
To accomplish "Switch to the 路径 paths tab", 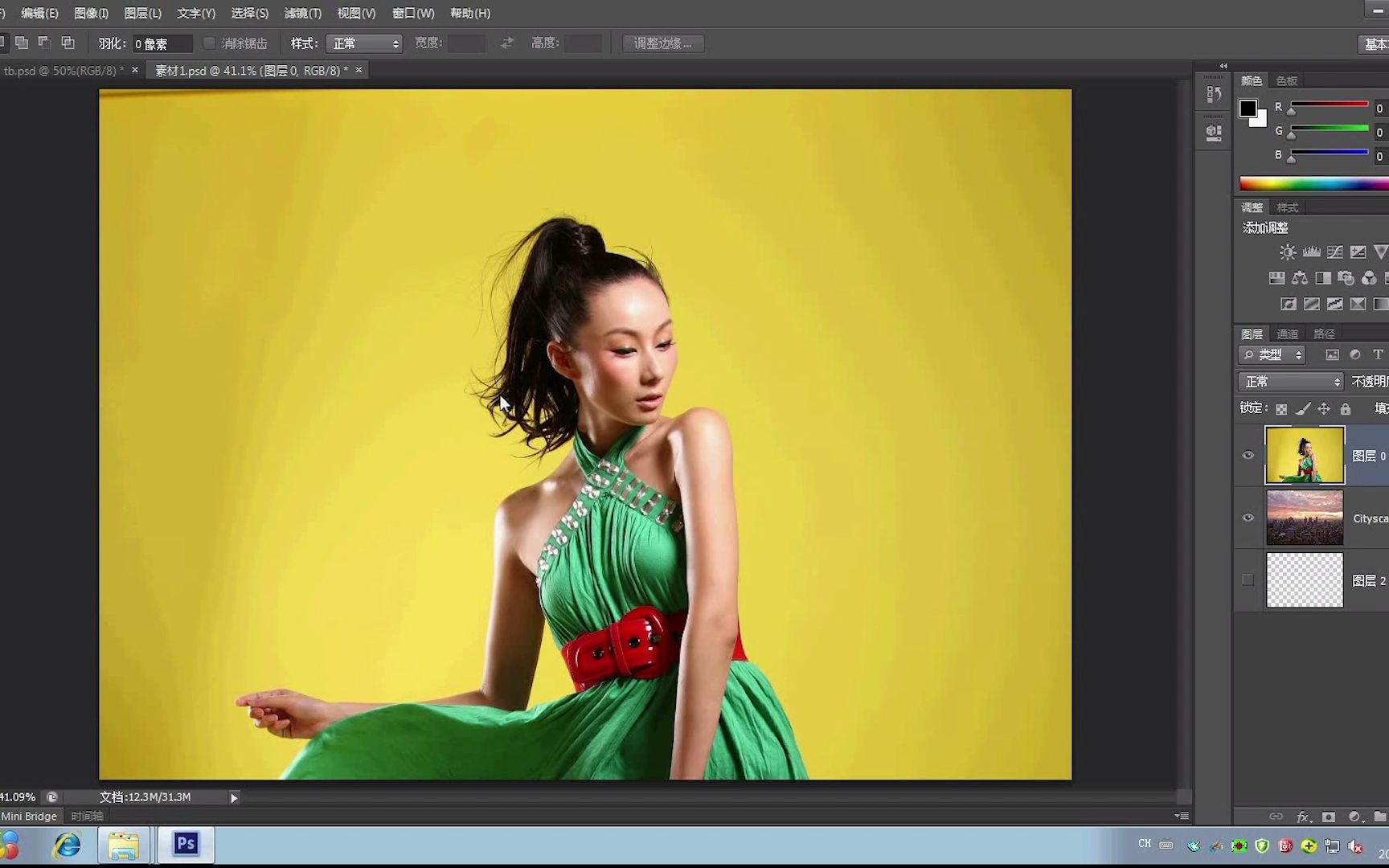I will (x=1323, y=334).
